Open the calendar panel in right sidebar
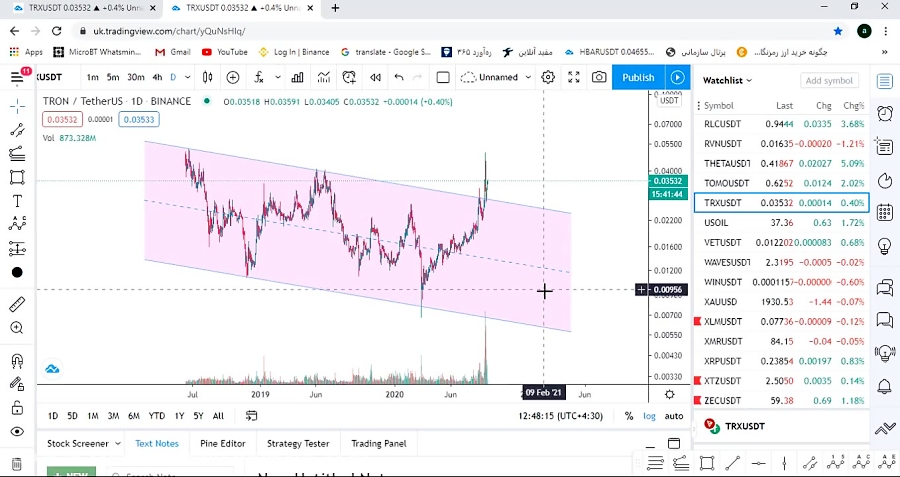This screenshot has width=900, height=477. point(885,212)
